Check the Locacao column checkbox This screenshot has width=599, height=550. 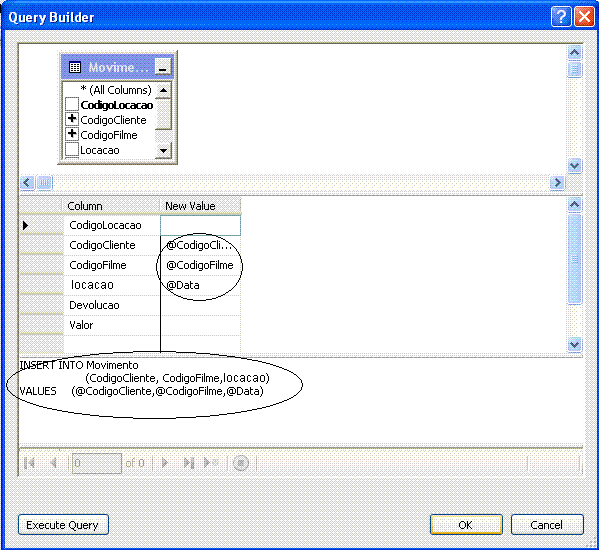pyautogui.click(x=72, y=150)
